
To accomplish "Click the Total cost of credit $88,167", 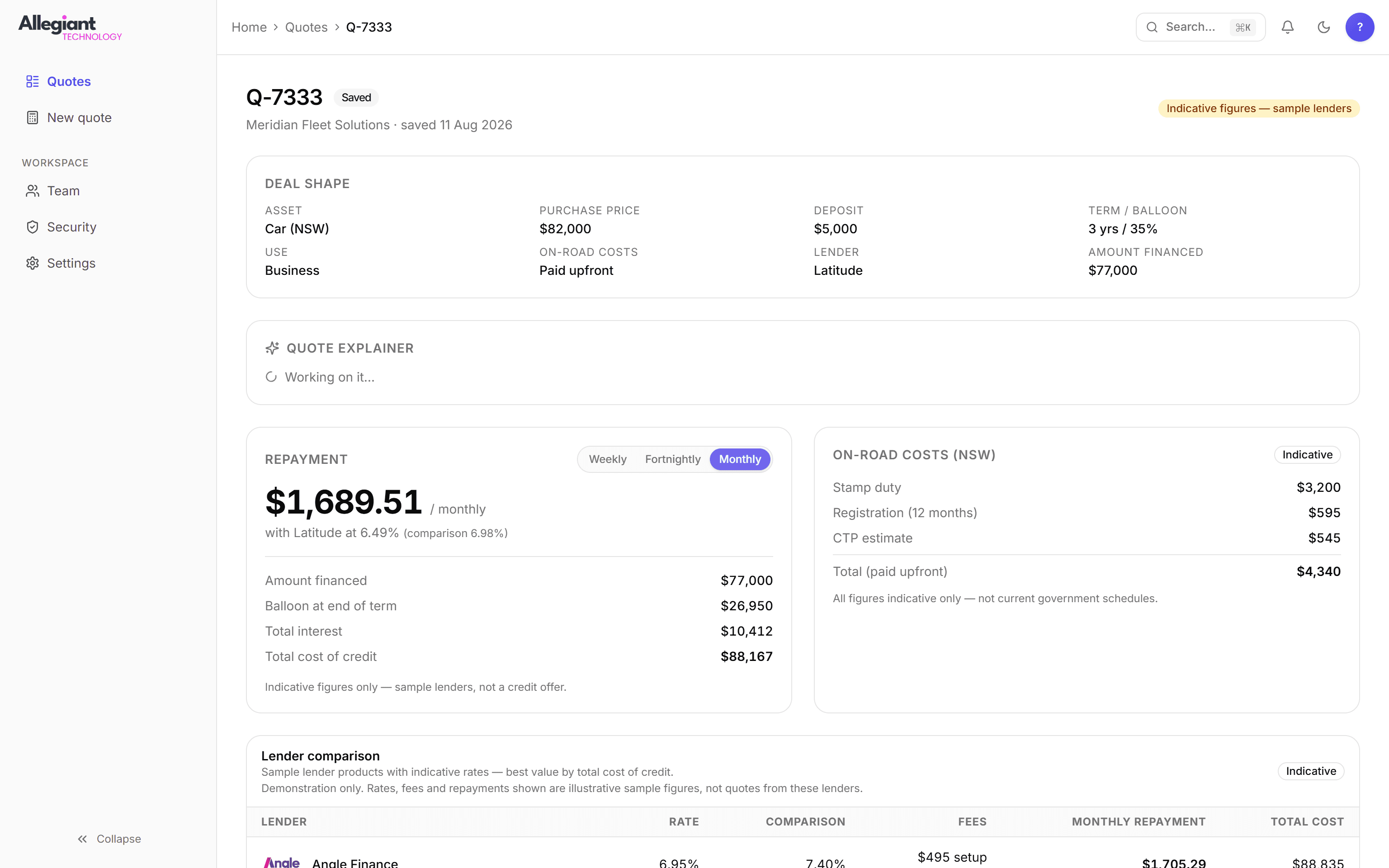I will [x=746, y=656].
